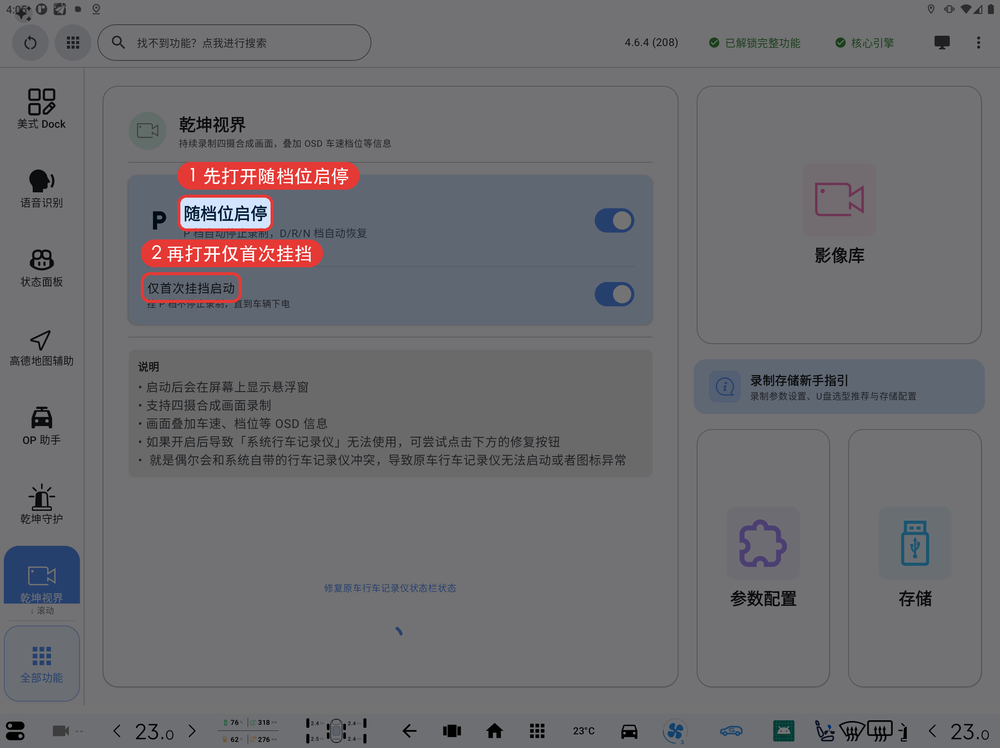
Task: Open the top grid apps button
Action: [x=73, y=43]
